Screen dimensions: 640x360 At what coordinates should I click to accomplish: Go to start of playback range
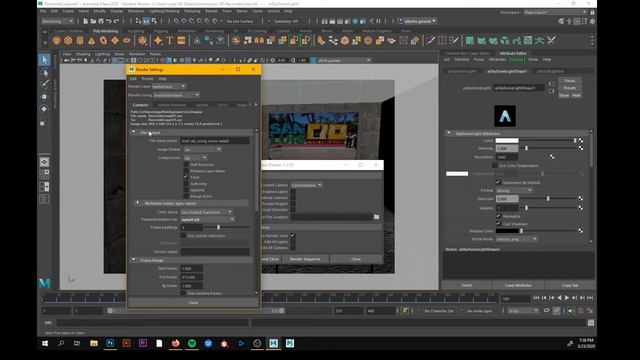536,298
